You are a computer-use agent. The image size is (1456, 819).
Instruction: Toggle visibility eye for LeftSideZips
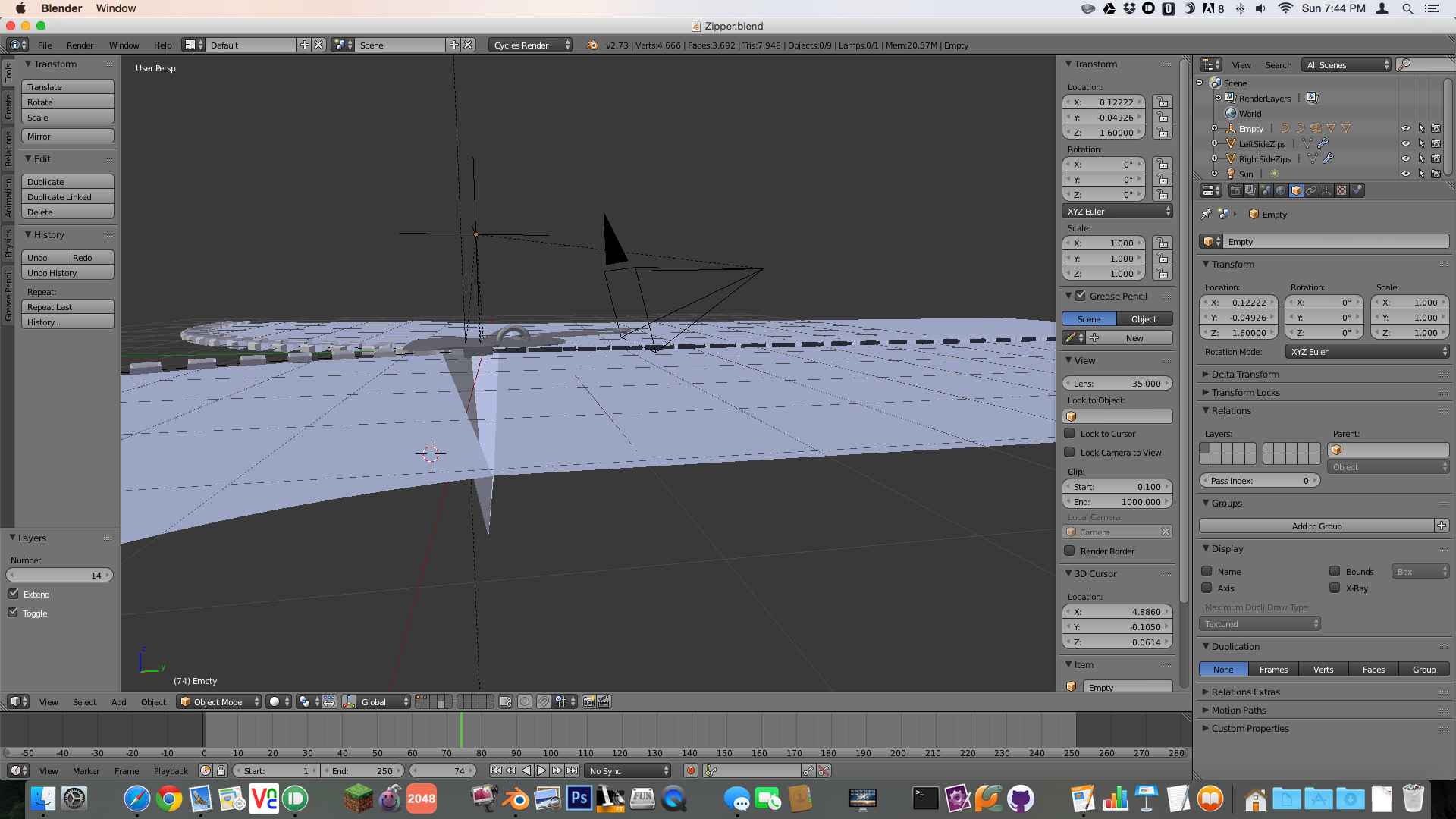pyautogui.click(x=1405, y=144)
